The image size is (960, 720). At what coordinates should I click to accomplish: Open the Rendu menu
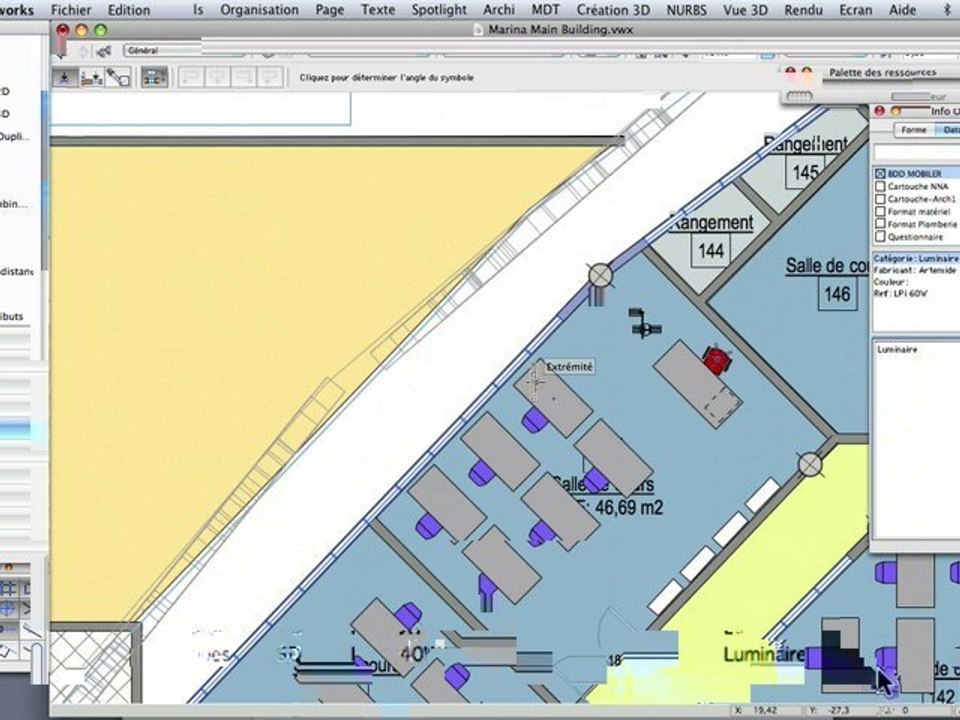click(x=803, y=10)
